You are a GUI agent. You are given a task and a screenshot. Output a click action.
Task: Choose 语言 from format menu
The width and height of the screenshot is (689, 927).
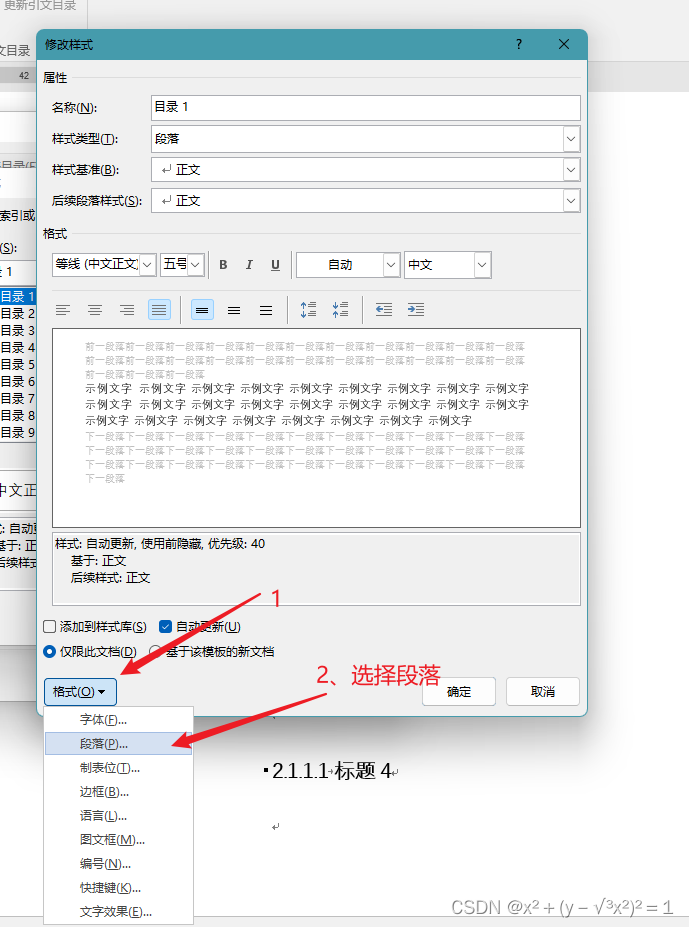[119, 816]
